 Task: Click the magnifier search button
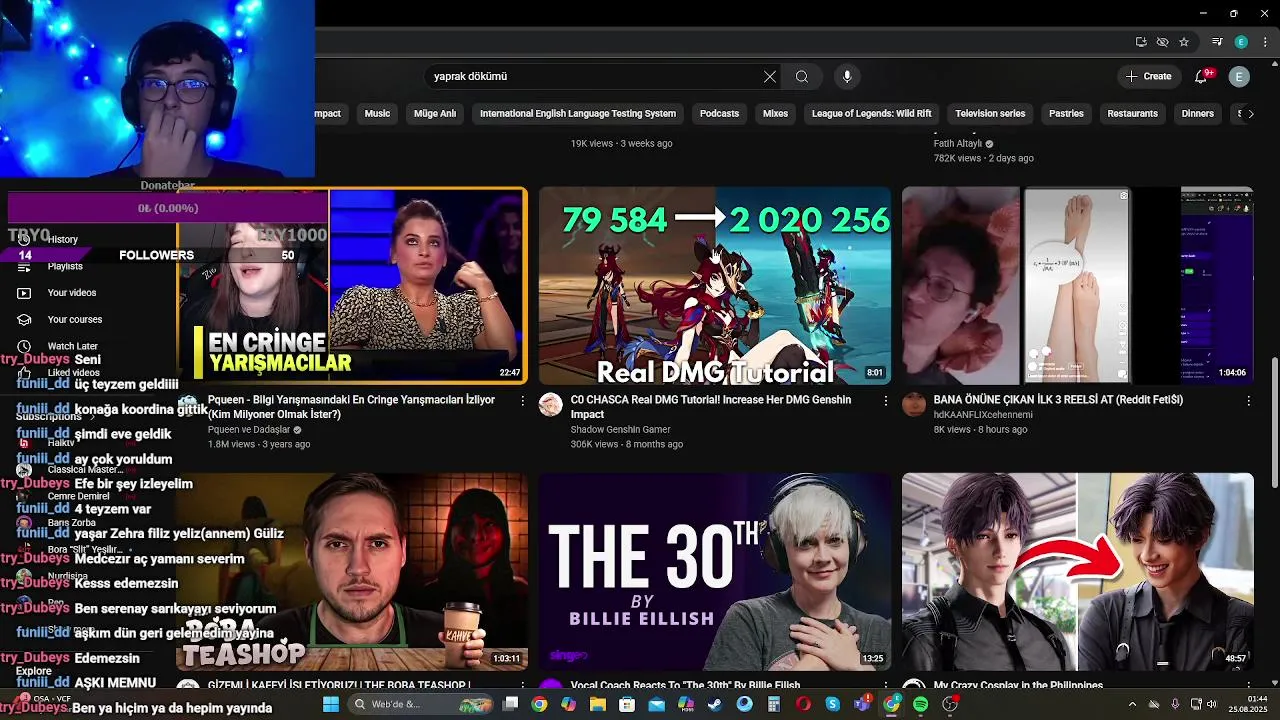[x=802, y=76]
